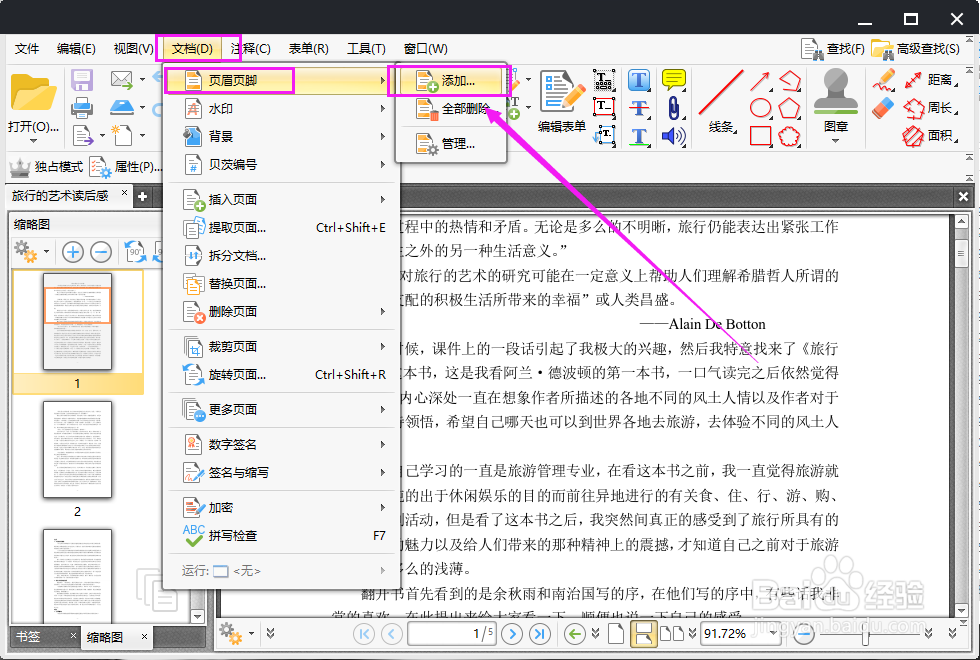Click the email envelope icon
This screenshot has height=660, width=980.
[122, 79]
